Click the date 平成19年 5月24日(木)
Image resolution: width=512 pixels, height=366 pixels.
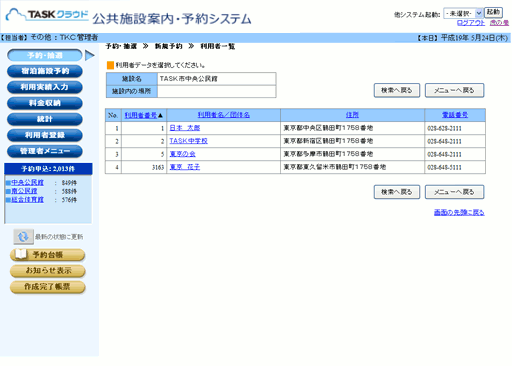(x=474, y=38)
